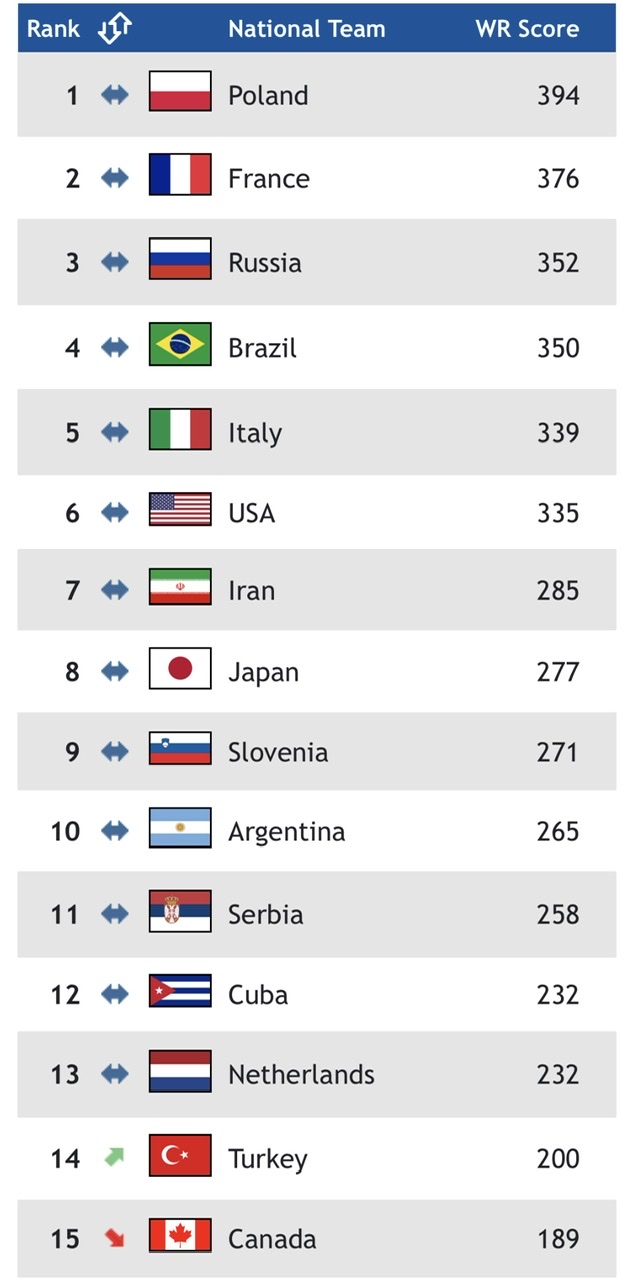Open the Netherlands team name link
Image resolution: width=639 pixels, height=1280 pixels.
(301, 1075)
